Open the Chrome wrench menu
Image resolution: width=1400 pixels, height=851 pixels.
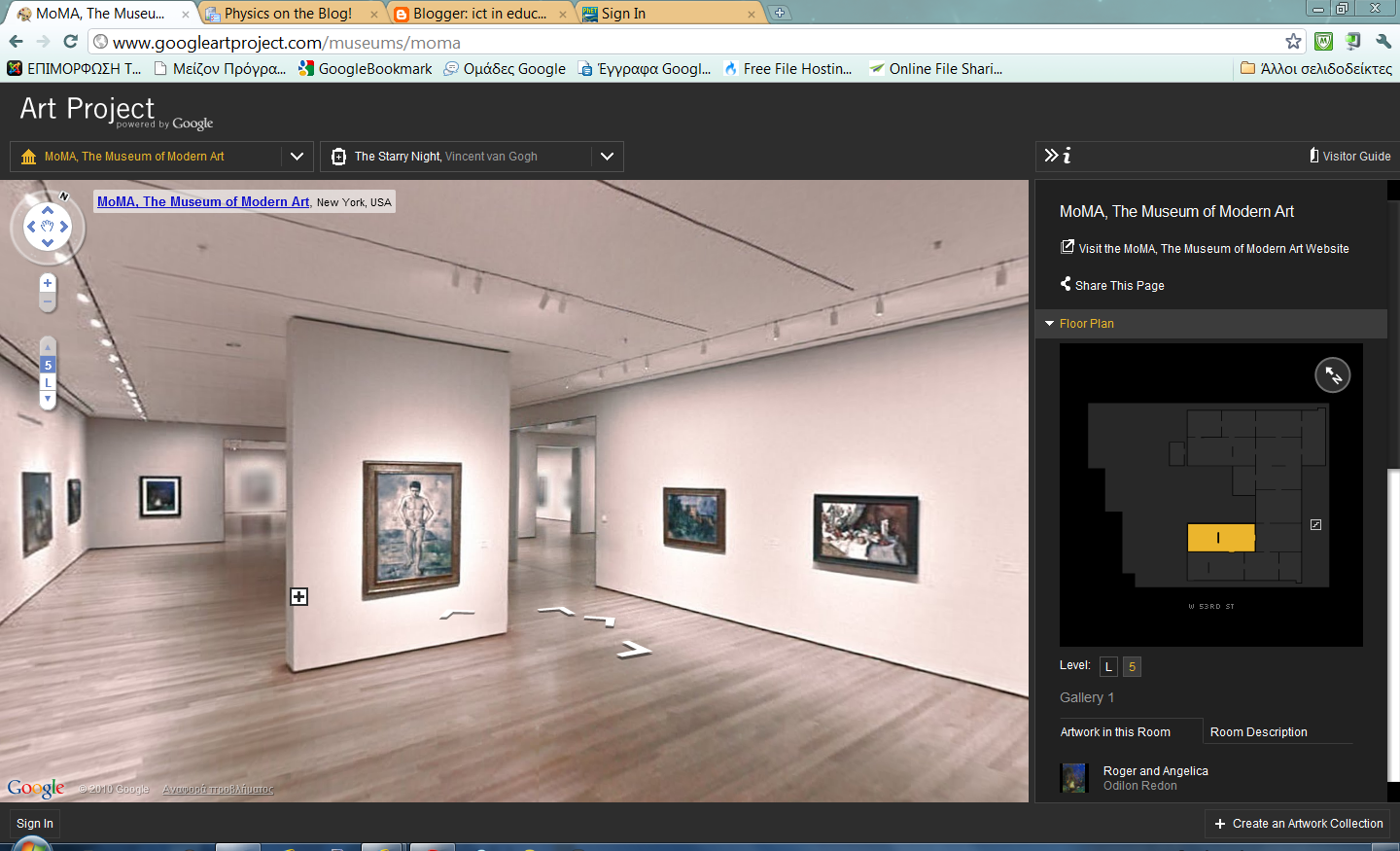coord(1383,41)
